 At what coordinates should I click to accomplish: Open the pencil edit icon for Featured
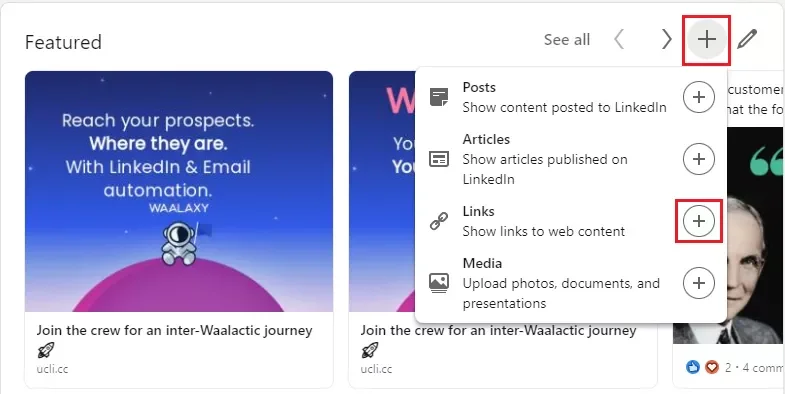[747, 39]
